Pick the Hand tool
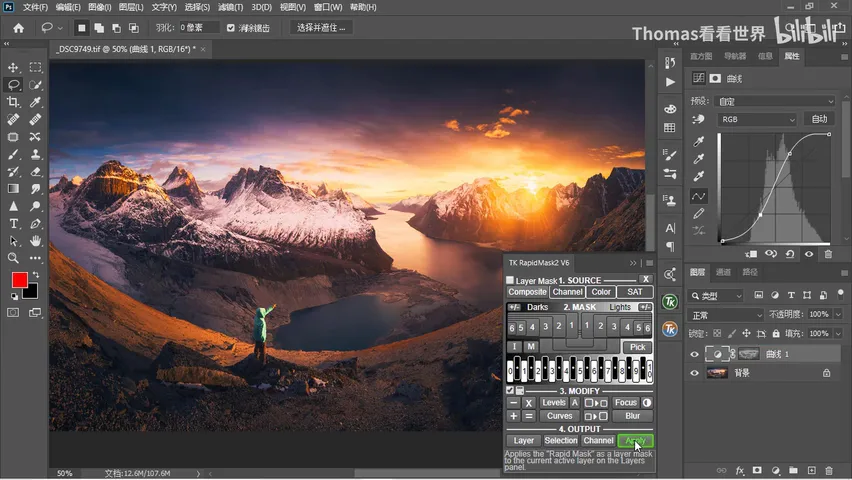The image size is (852, 480). 35,241
